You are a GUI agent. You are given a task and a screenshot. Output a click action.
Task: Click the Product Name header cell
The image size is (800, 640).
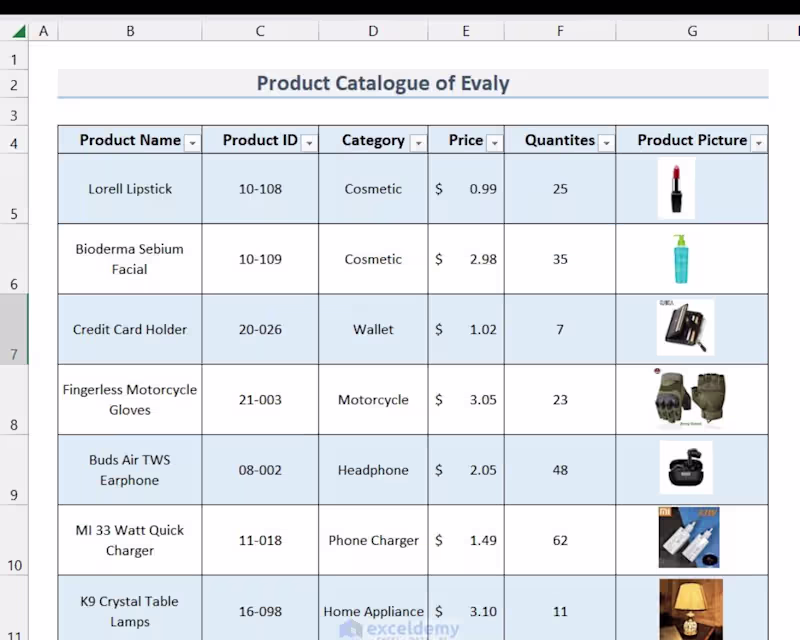(130, 139)
